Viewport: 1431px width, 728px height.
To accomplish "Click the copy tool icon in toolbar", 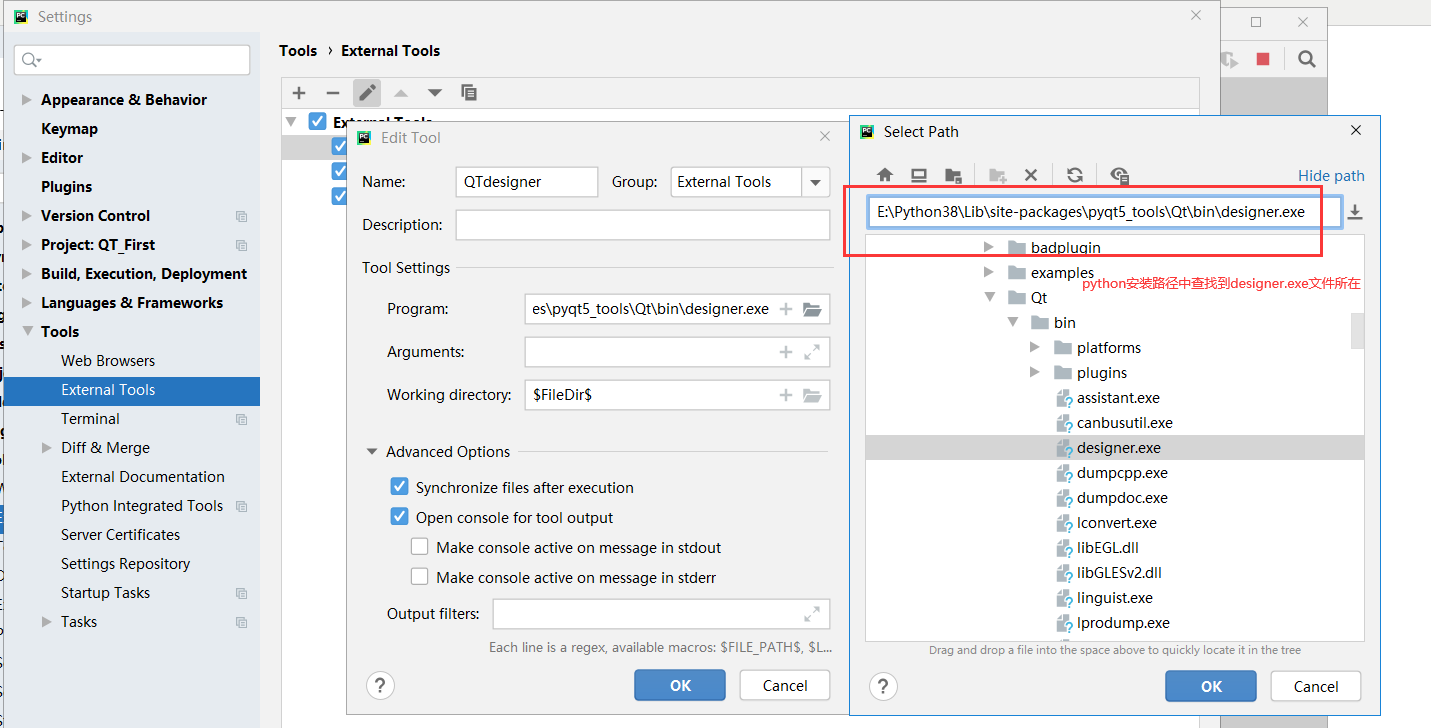I will (468, 93).
